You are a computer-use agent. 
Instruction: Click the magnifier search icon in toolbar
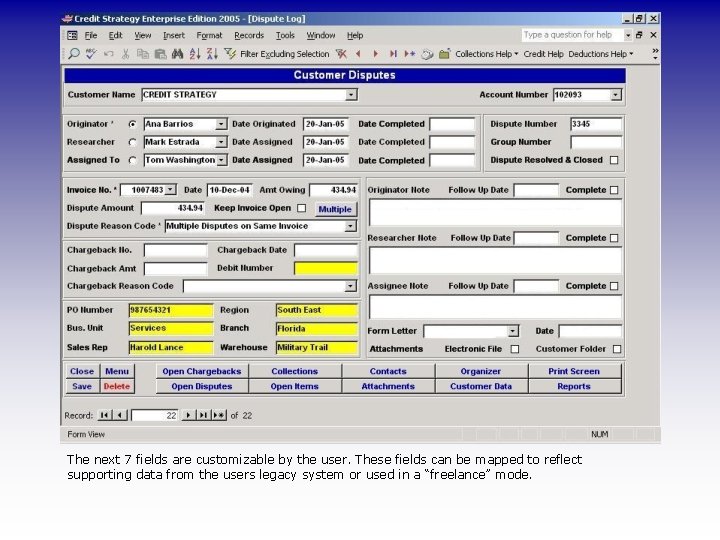tap(73, 54)
